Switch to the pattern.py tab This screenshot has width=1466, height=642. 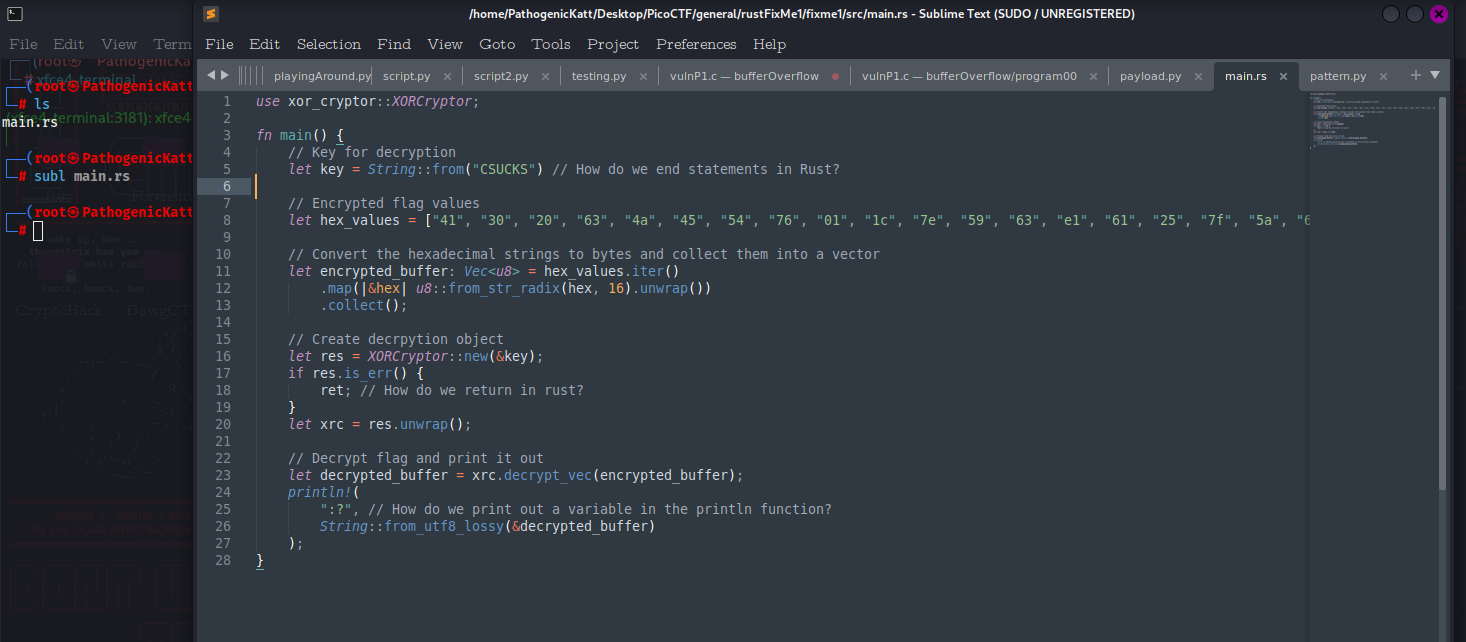tap(1337, 76)
